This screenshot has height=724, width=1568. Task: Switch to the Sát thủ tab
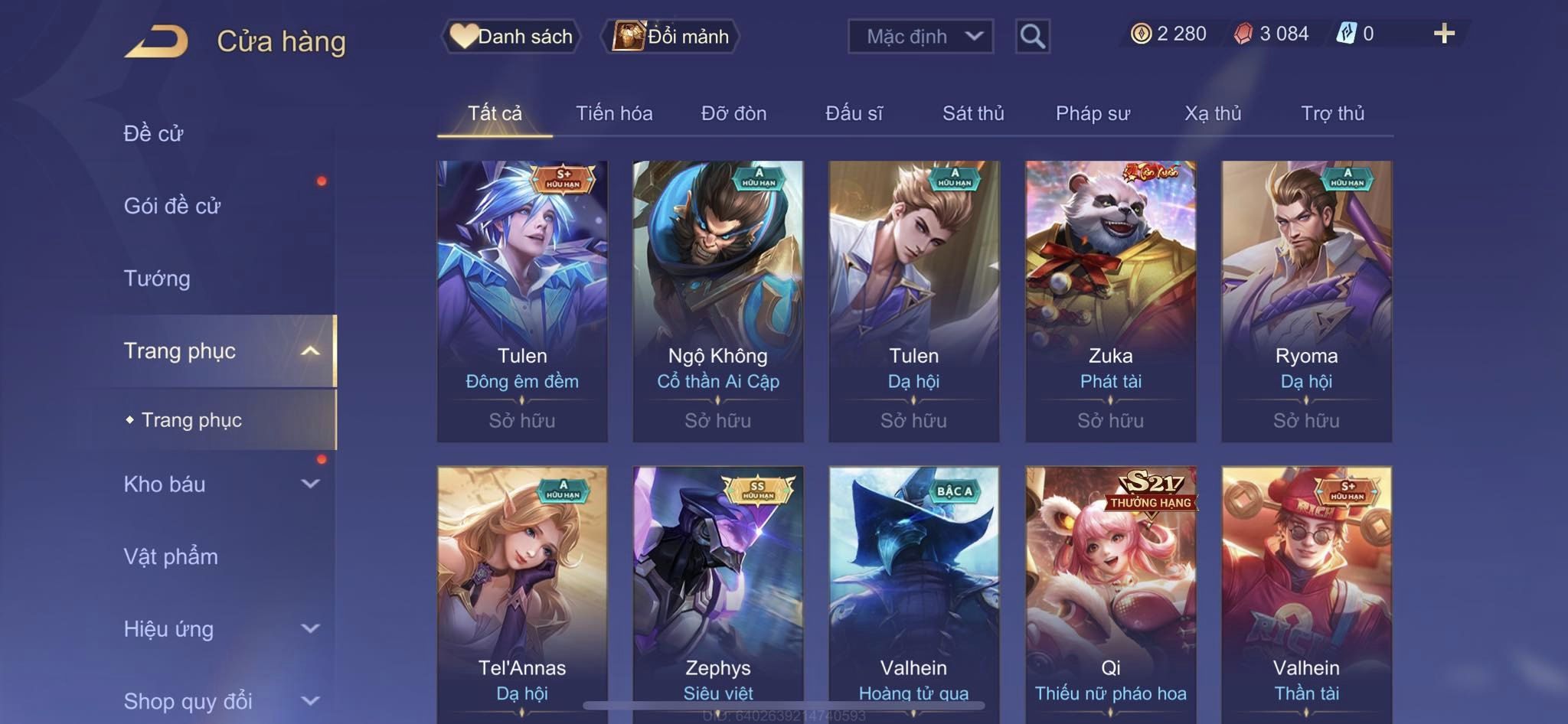(973, 113)
